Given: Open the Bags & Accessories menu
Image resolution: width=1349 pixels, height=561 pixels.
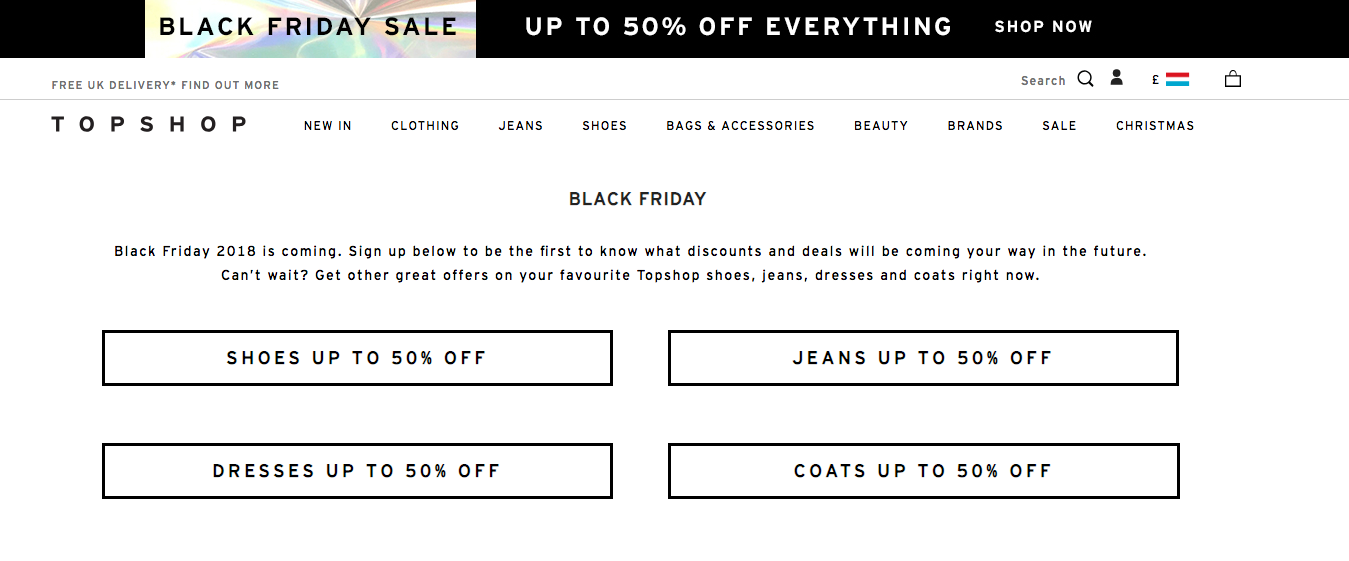Looking at the screenshot, I should click(741, 126).
